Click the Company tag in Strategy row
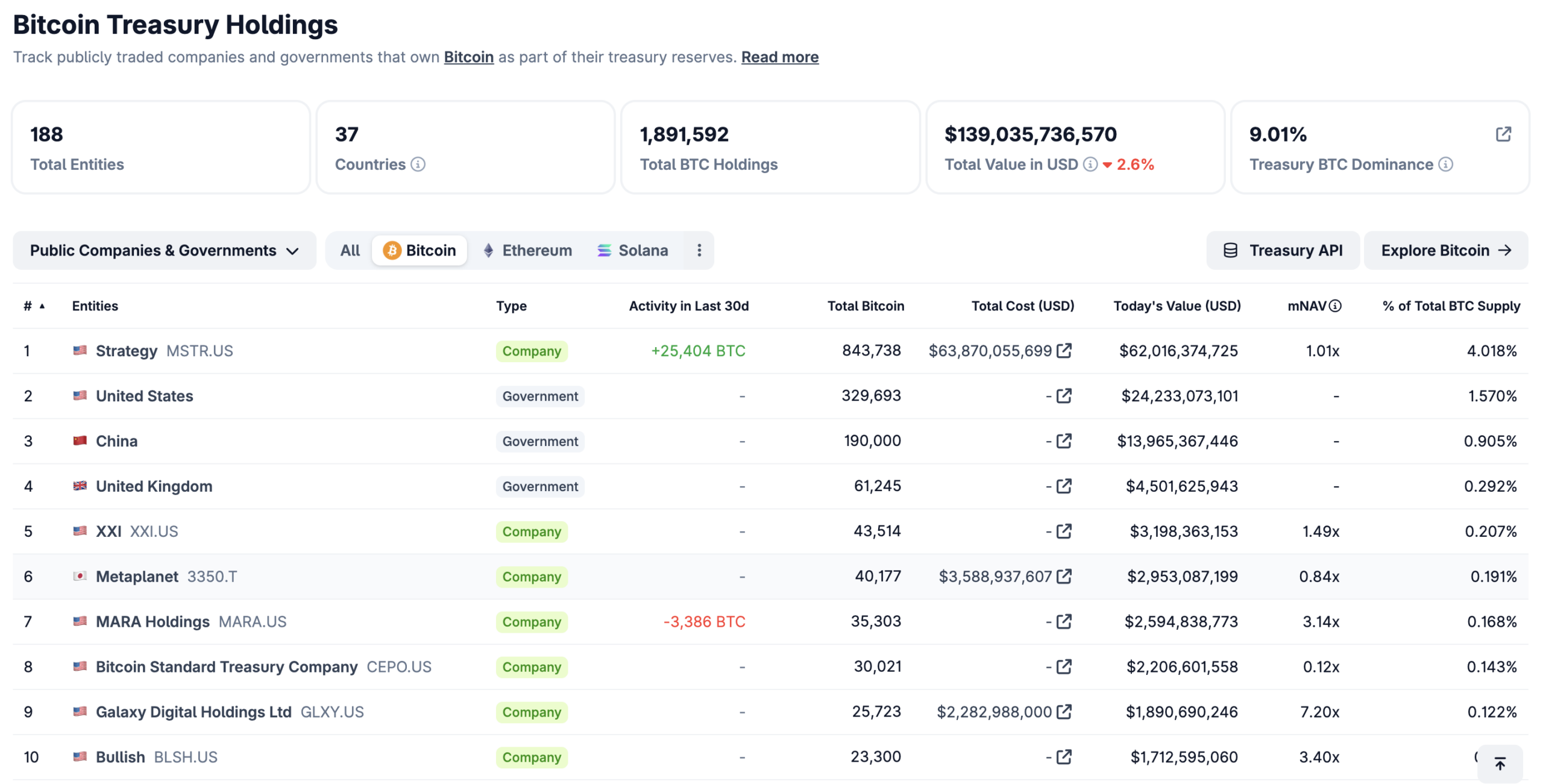 [x=531, y=351]
